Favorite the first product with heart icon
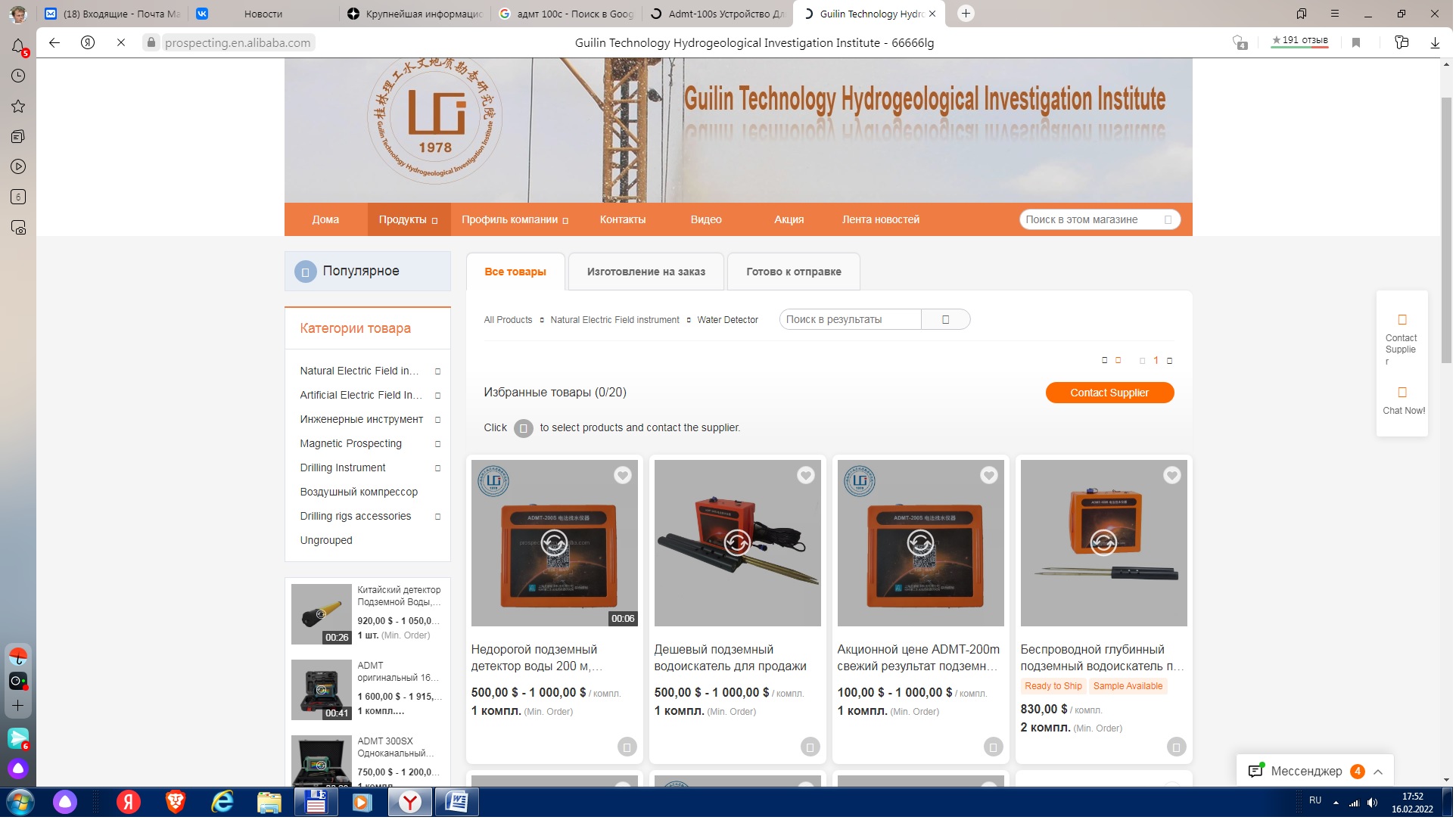The width and height of the screenshot is (1456, 820). click(x=624, y=477)
